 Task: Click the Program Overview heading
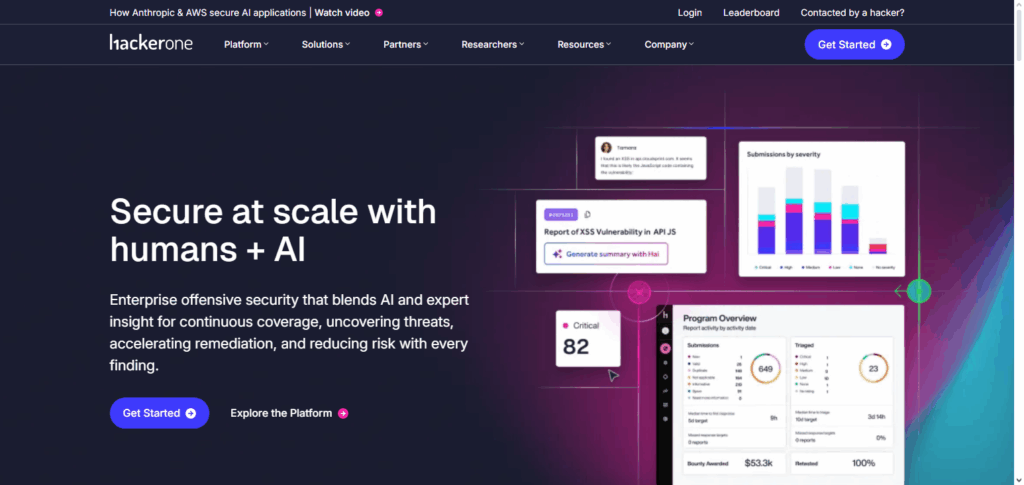point(720,319)
